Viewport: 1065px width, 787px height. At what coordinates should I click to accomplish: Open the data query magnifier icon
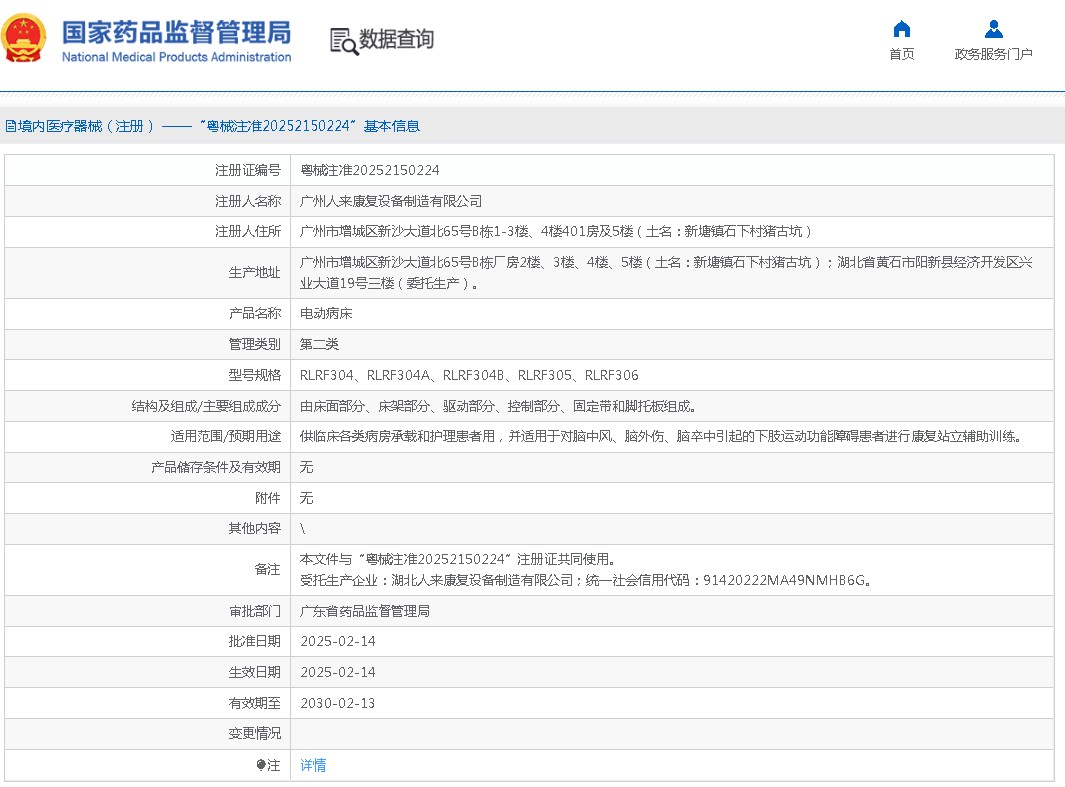click(344, 41)
